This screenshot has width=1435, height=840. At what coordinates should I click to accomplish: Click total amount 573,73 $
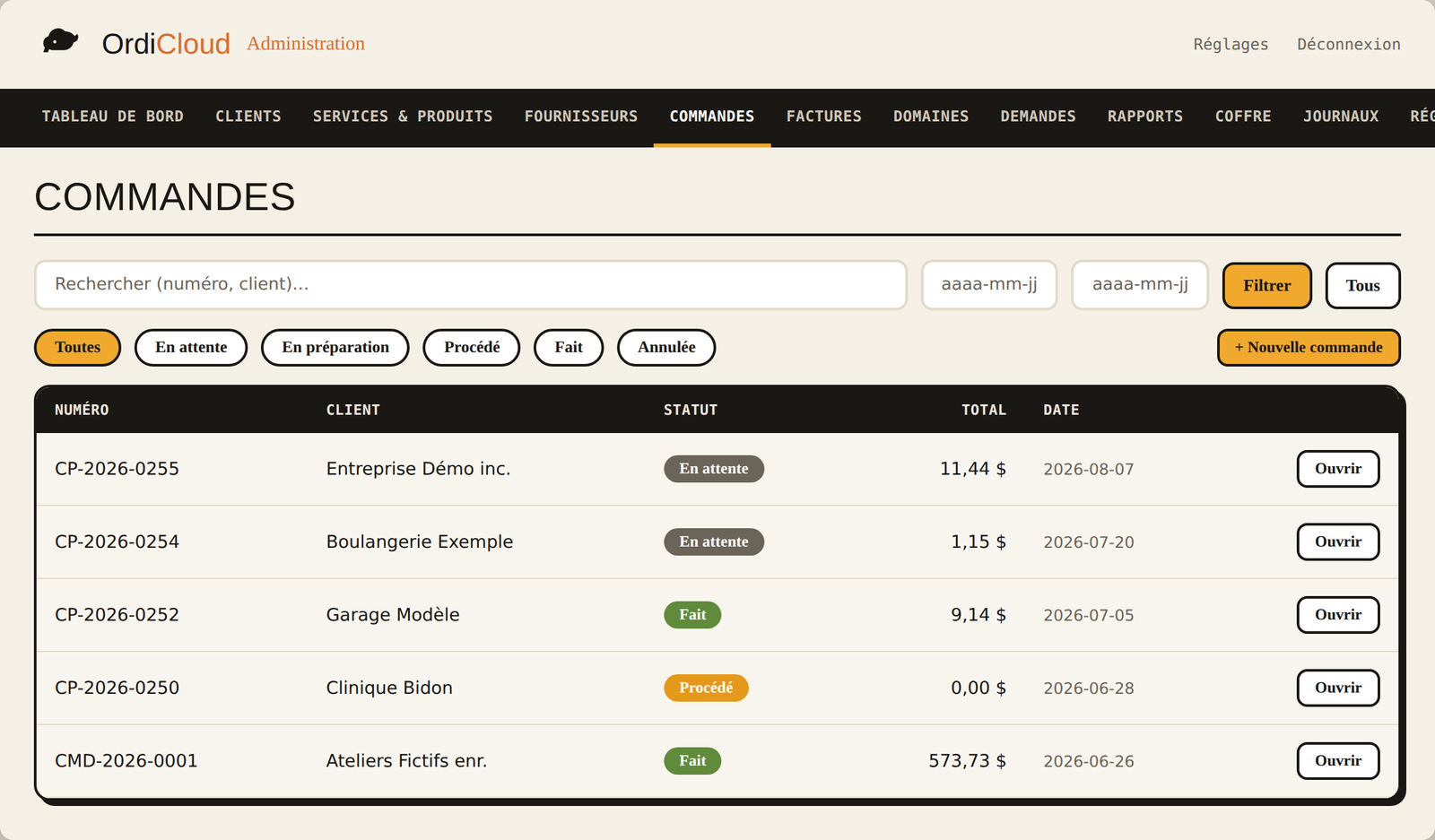pyautogui.click(x=968, y=761)
